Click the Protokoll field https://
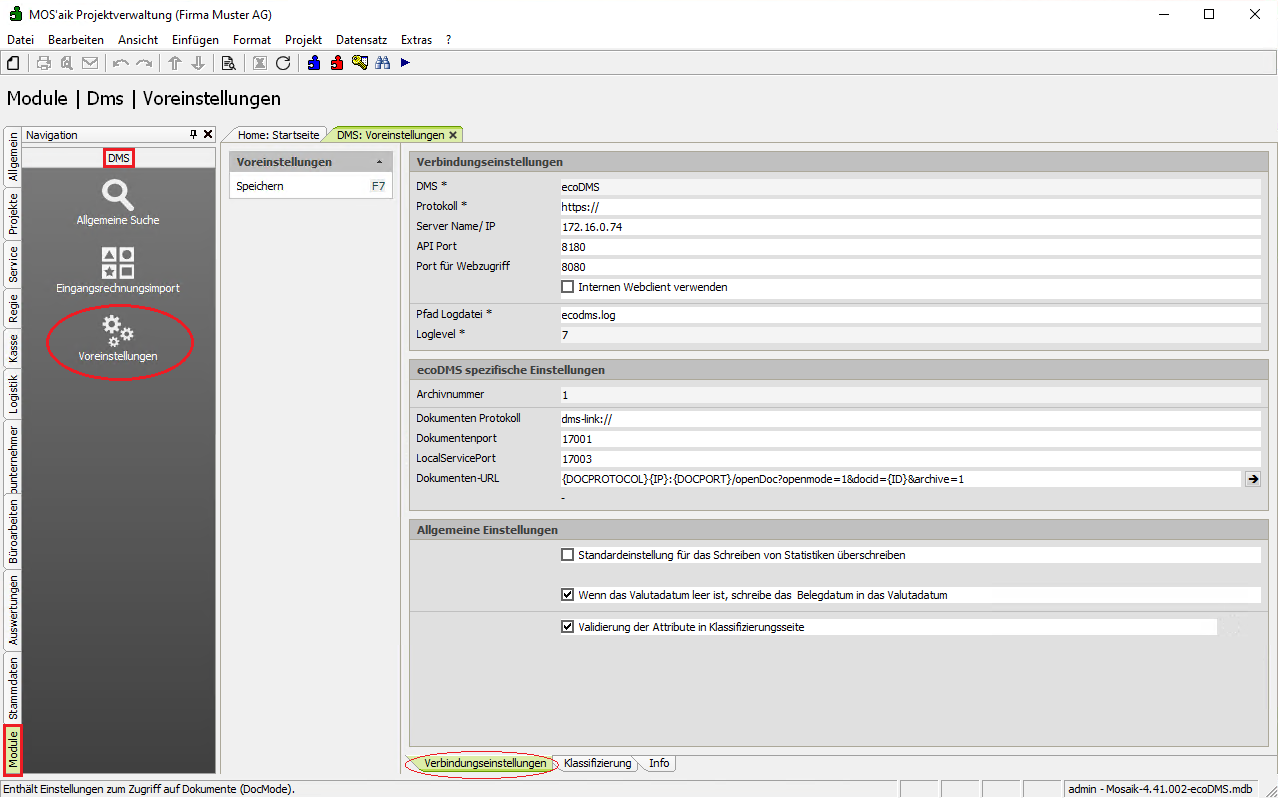1278x798 pixels. click(910, 207)
